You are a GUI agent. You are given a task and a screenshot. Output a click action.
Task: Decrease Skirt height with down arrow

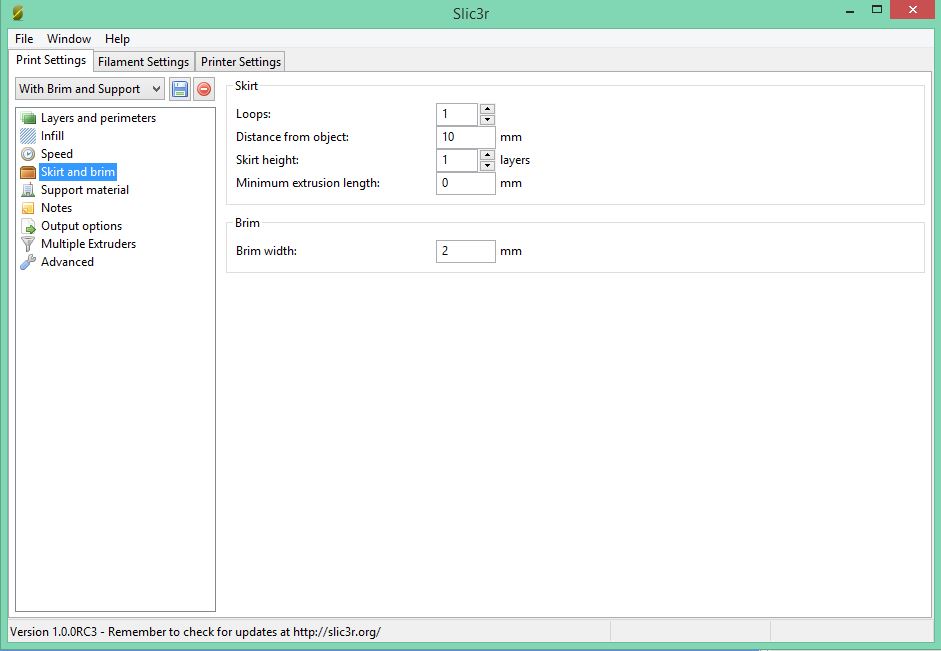click(x=487, y=166)
